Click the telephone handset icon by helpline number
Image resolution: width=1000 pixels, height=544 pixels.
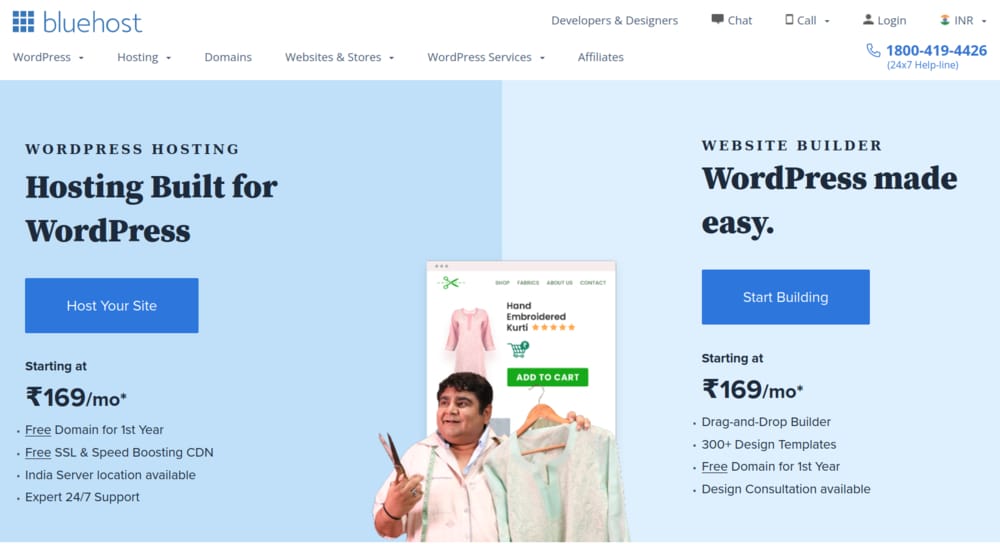873,50
